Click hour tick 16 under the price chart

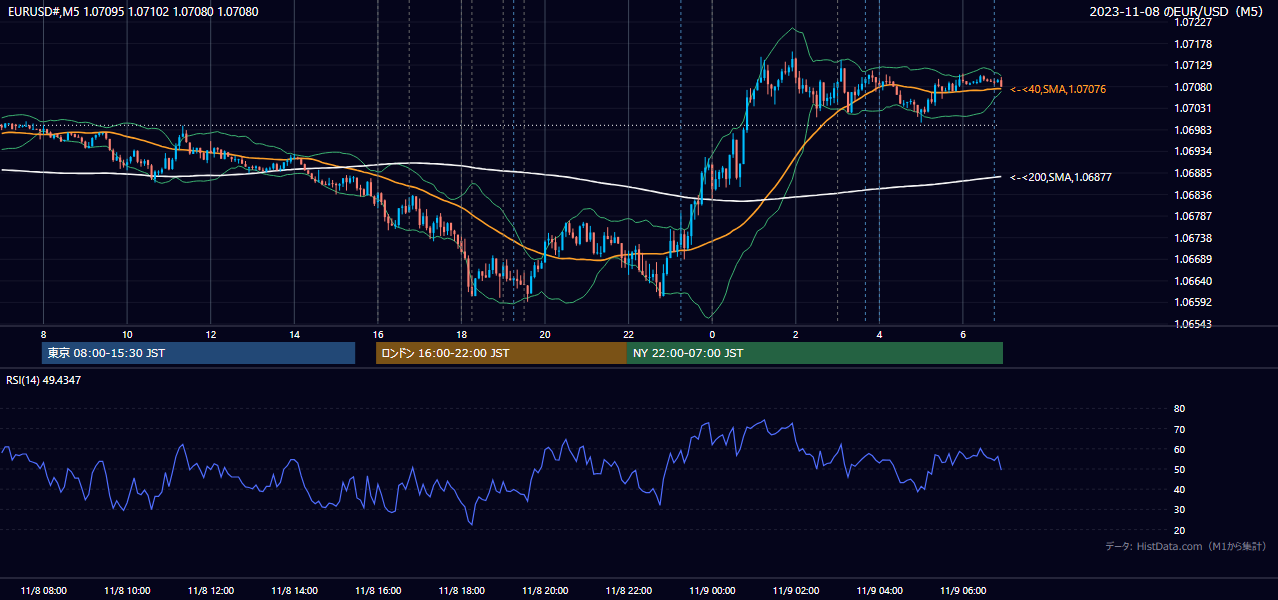tap(377, 334)
